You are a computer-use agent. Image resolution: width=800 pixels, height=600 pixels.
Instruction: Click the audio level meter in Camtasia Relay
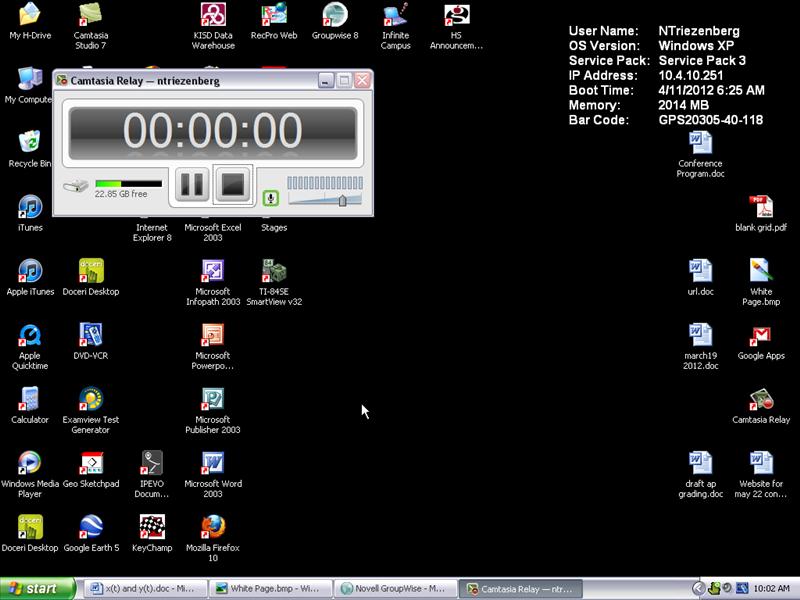[x=325, y=183]
